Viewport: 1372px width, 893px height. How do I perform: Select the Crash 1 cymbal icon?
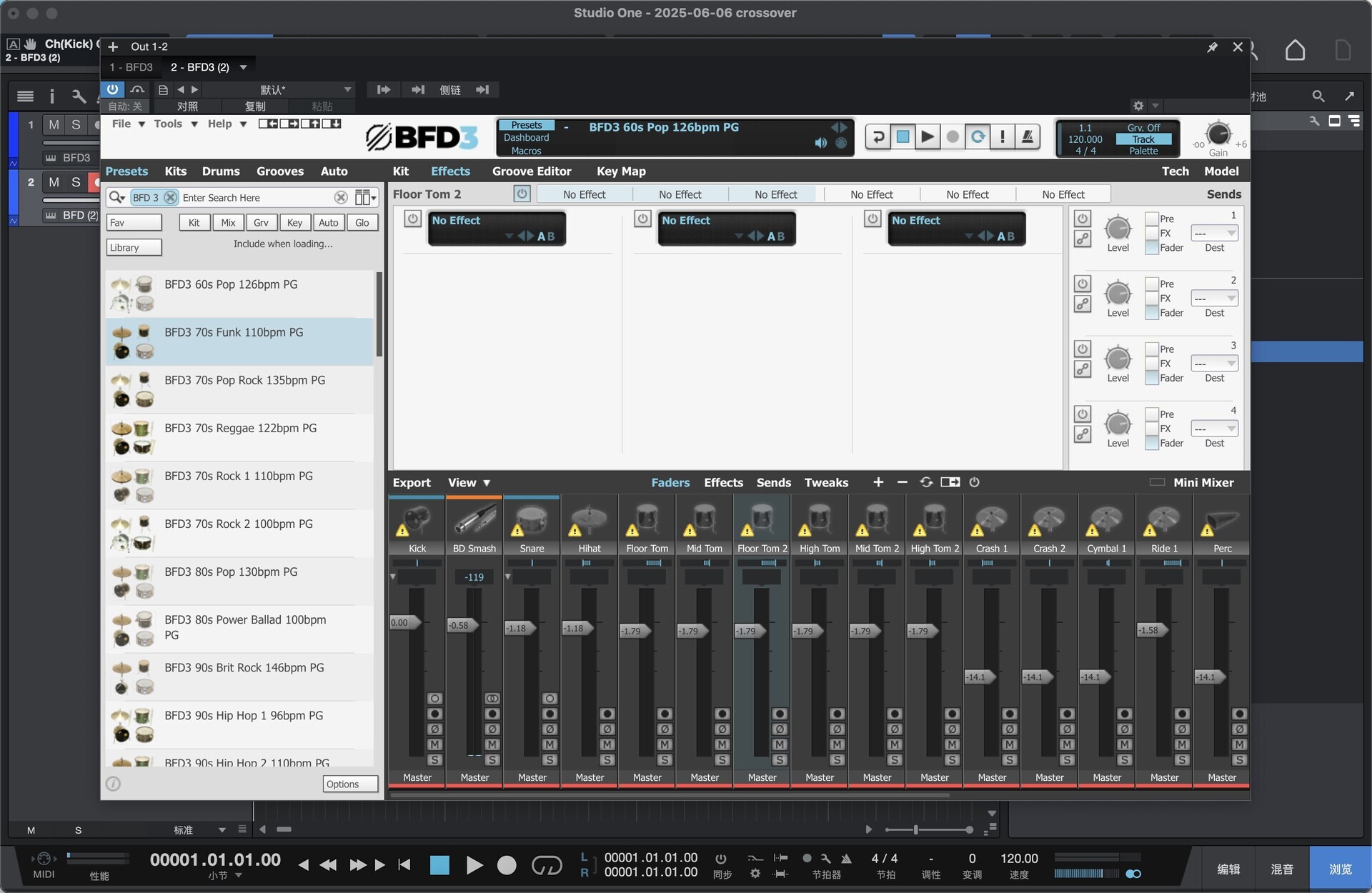(x=992, y=519)
